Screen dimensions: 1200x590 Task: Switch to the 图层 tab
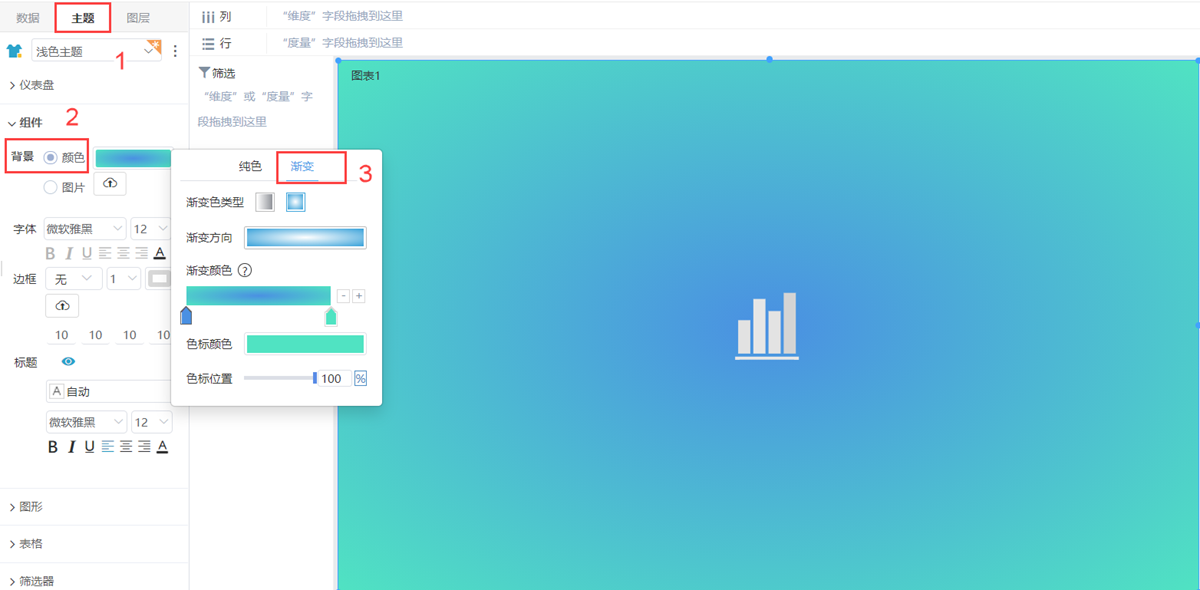pyautogui.click(x=139, y=18)
